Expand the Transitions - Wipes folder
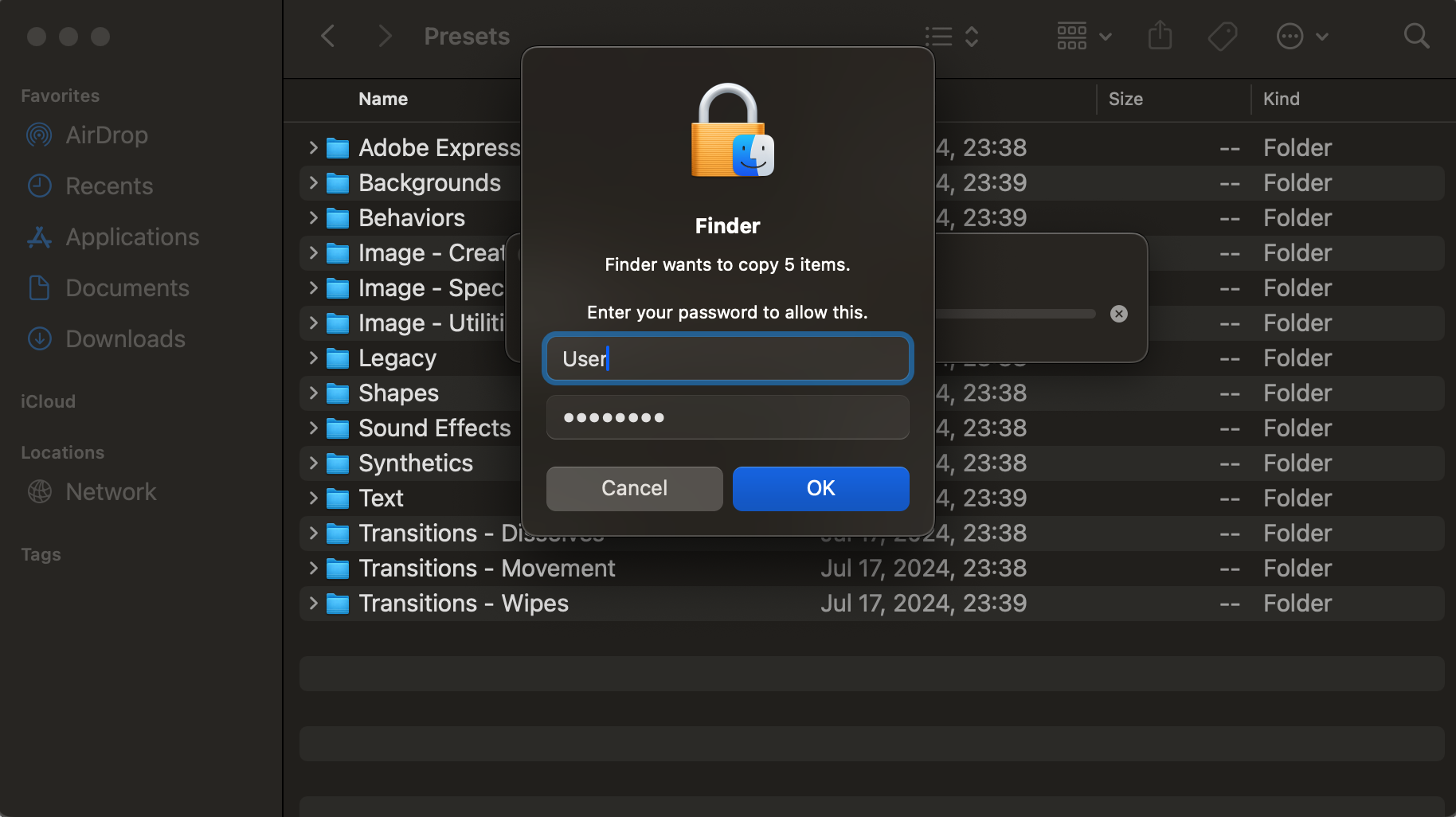 coord(313,604)
